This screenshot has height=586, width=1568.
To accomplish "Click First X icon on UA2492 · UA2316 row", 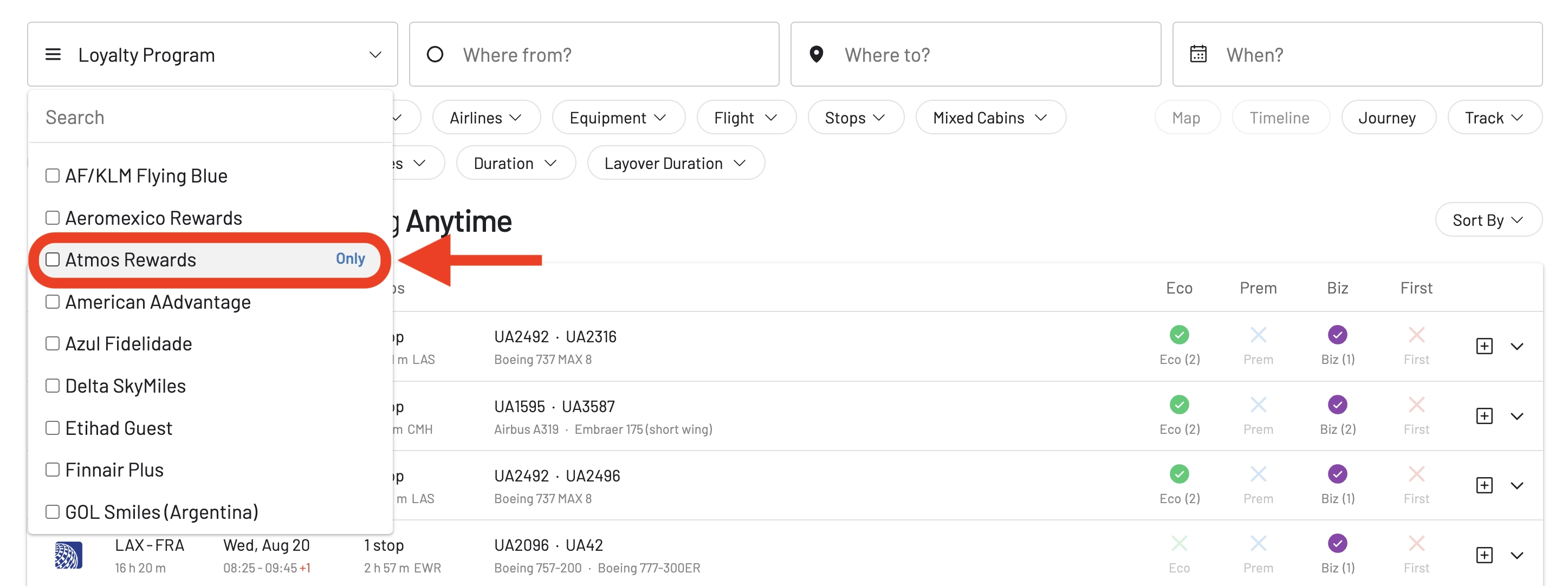I will pyautogui.click(x=1416, y=335).
